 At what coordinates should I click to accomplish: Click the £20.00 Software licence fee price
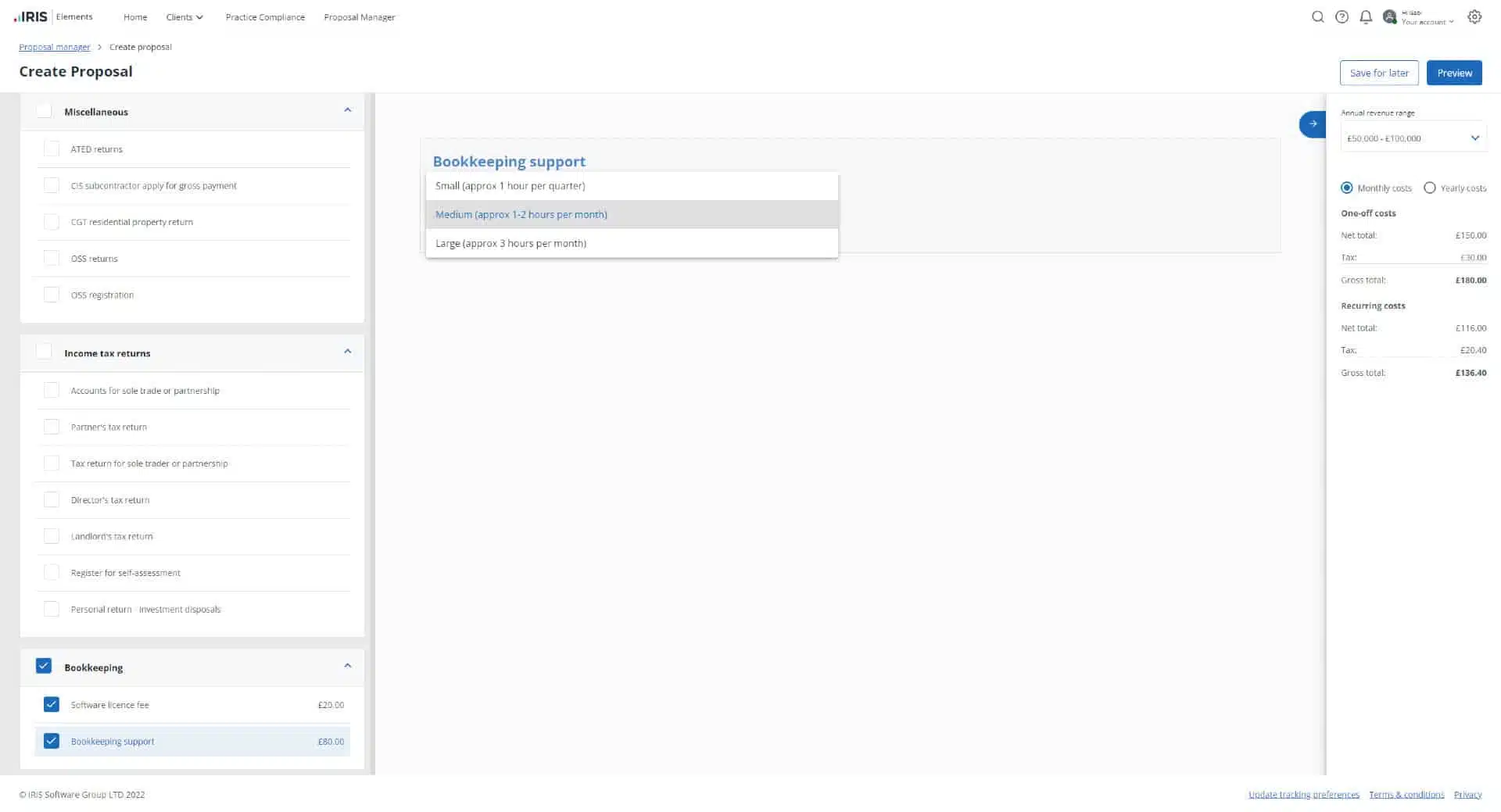click(331, 705)
